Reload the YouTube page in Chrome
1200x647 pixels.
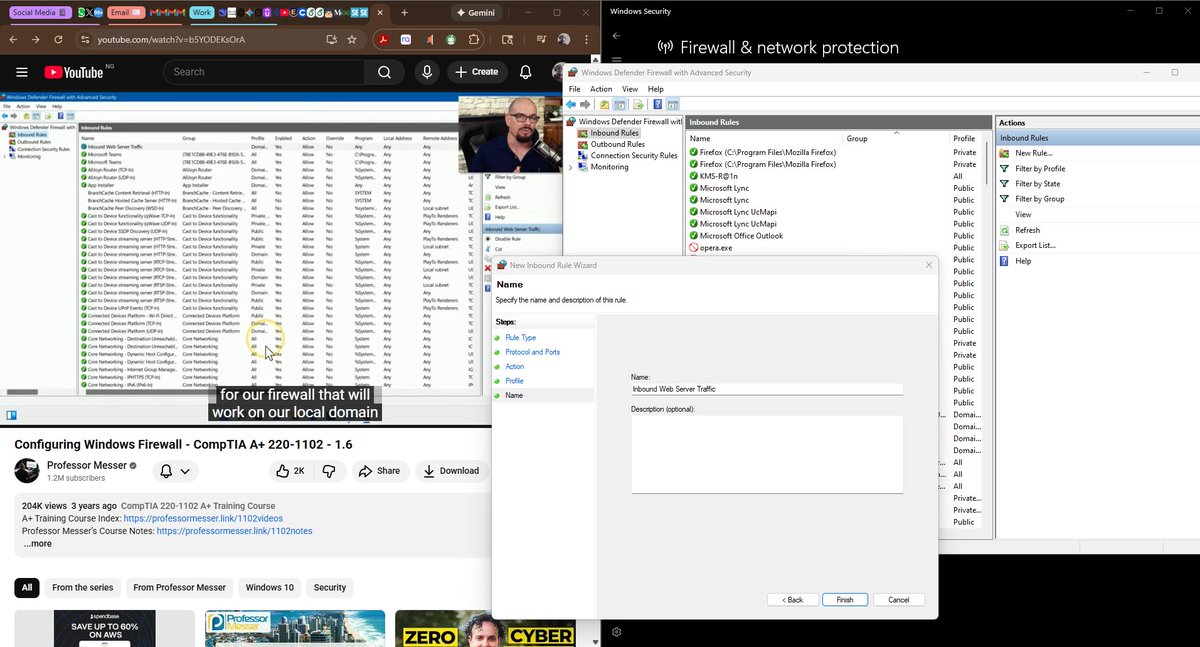[58, 40]
